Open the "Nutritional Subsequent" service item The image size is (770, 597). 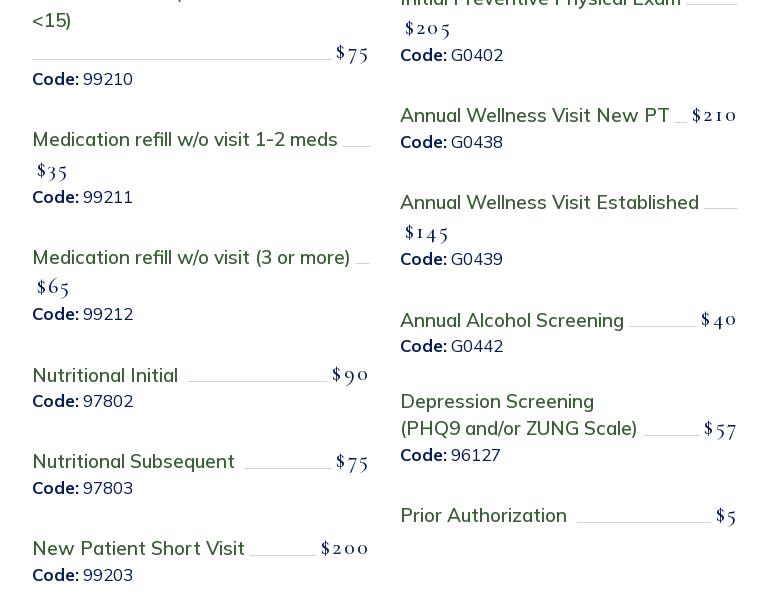click(133, 462)
